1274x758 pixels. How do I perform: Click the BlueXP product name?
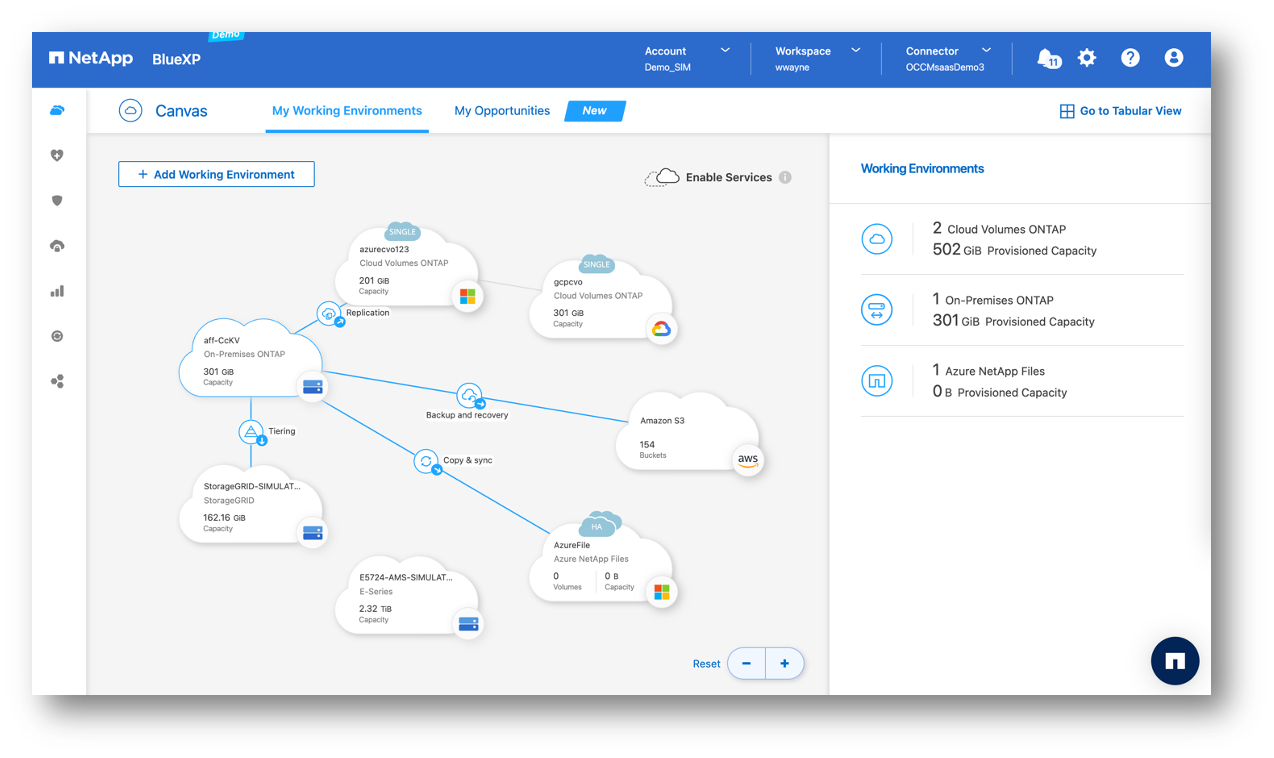(x=177, y=58)
